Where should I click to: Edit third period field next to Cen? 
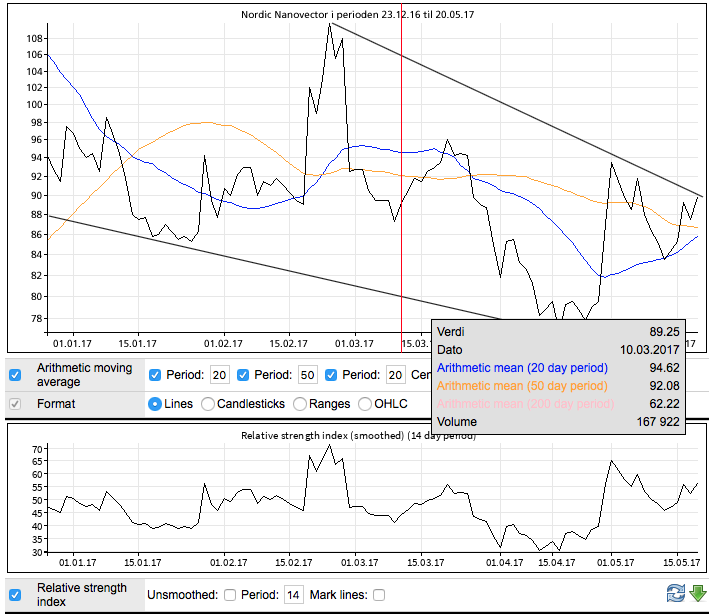395,375
